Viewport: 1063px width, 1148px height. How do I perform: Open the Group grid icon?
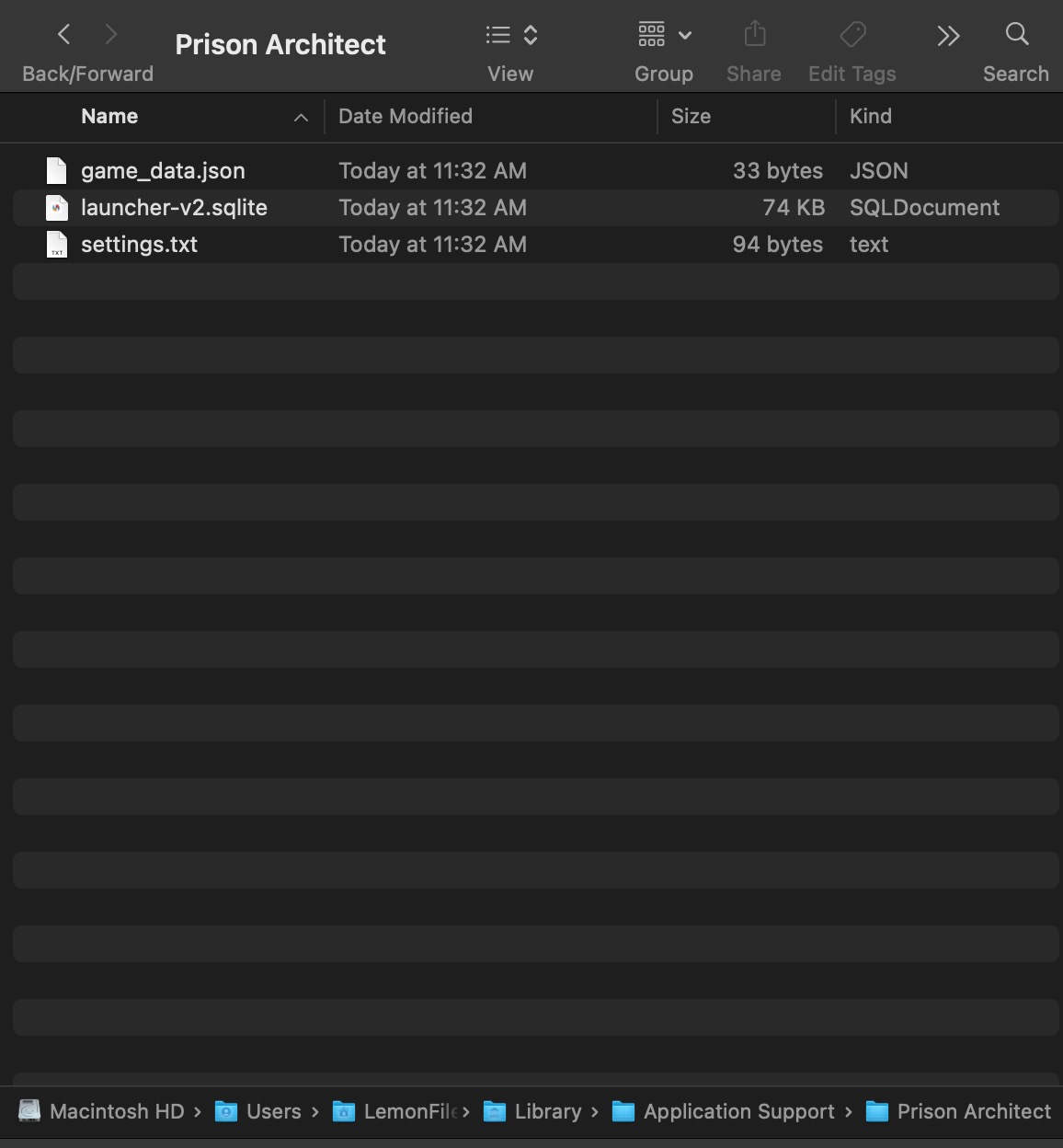click(x=651, y=35)
